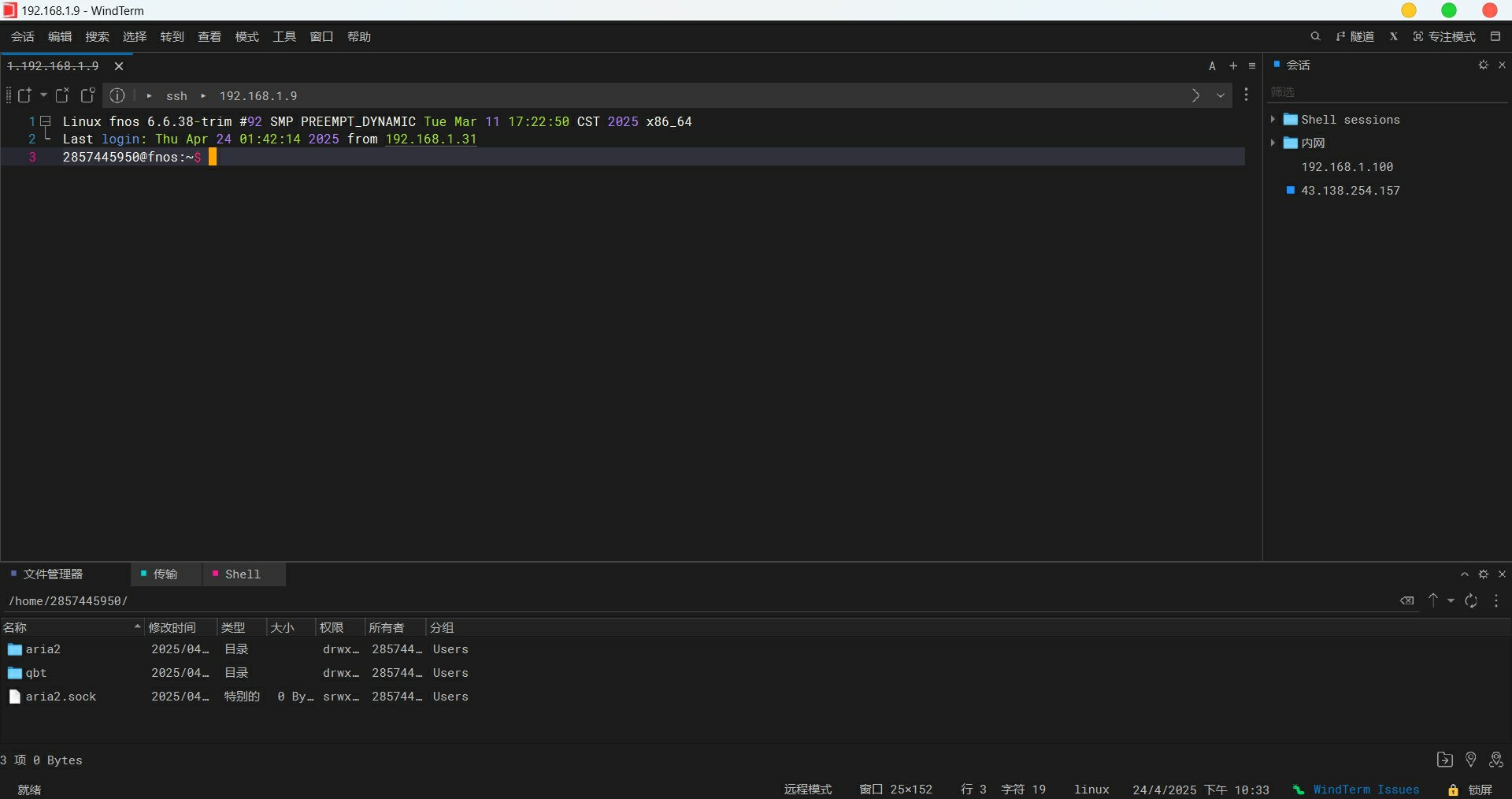1512x799 pixels.
Task: Click the new session icon in toolbar
Action: (x=24, y=95)
